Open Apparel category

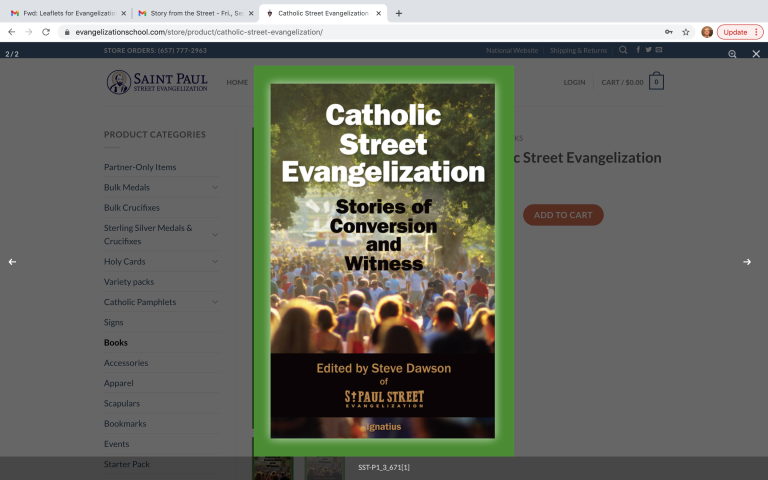click(119, 383)
